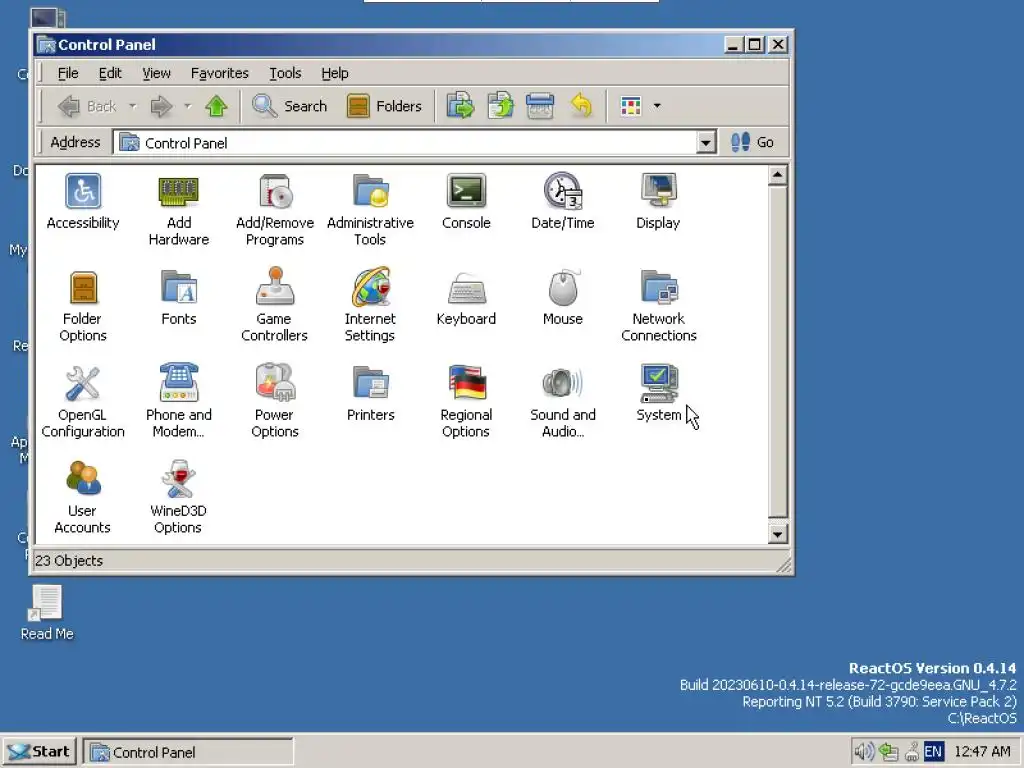Click the taskbar clock
This screenshot has height=768, width=1024.
point(982,752)
